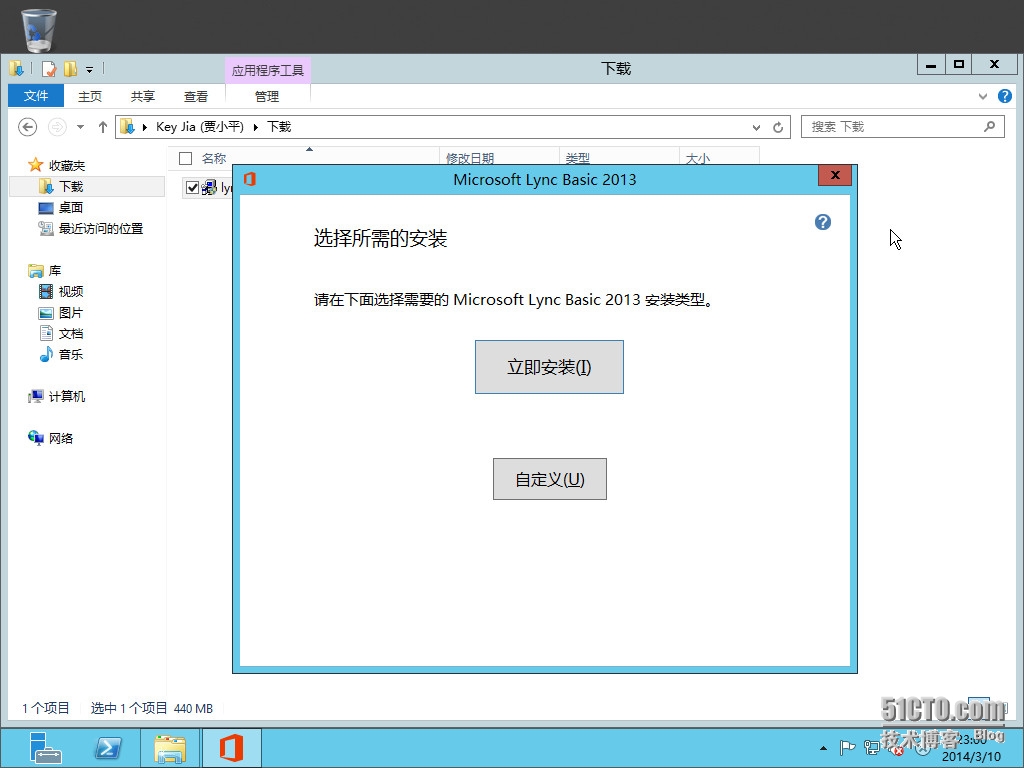Uncheck the lync file item checkbox
Image resolution: width=1024 pixels, height=768 pixels.
[192, 187]
